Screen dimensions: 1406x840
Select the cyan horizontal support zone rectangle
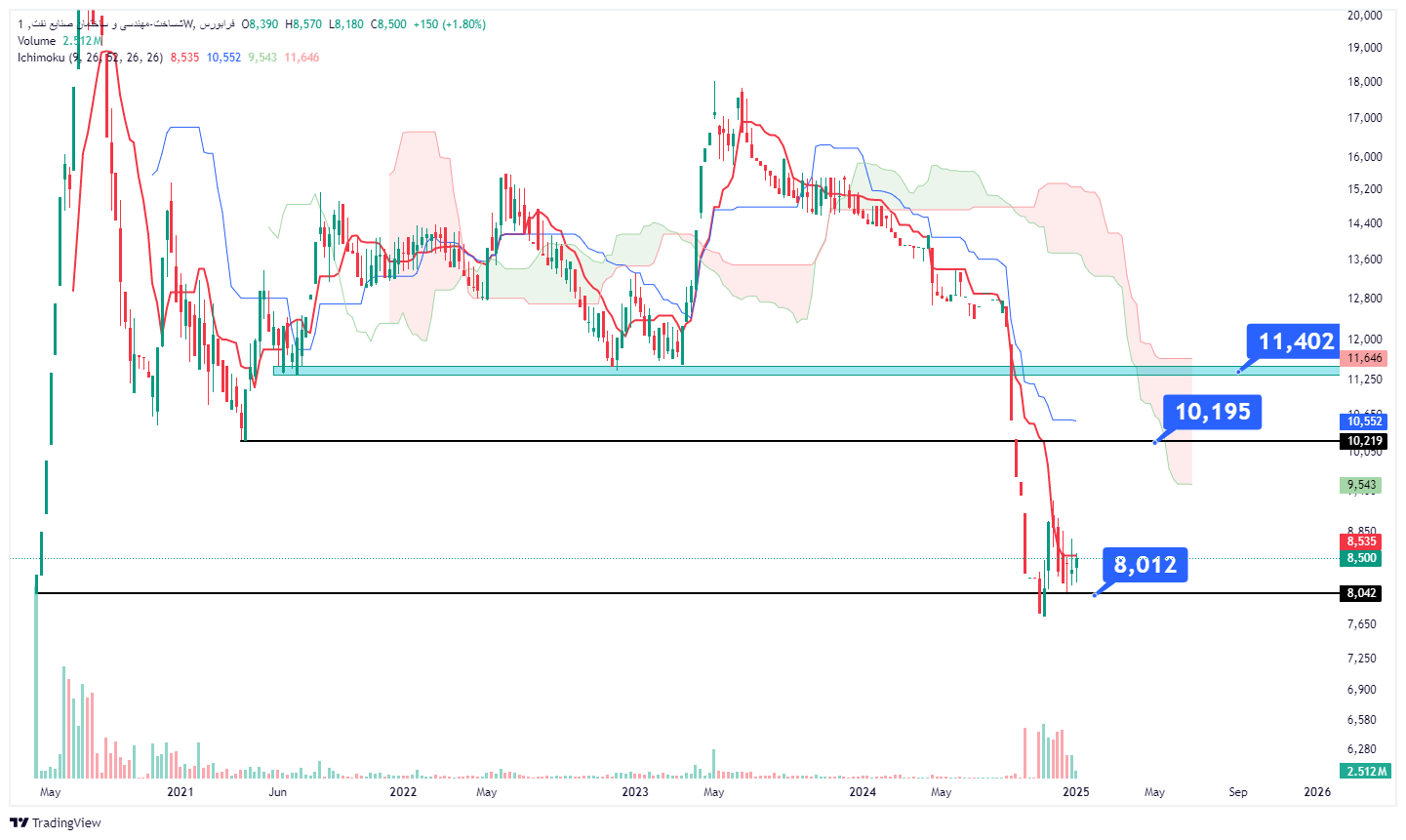click(x=806, y=371)
